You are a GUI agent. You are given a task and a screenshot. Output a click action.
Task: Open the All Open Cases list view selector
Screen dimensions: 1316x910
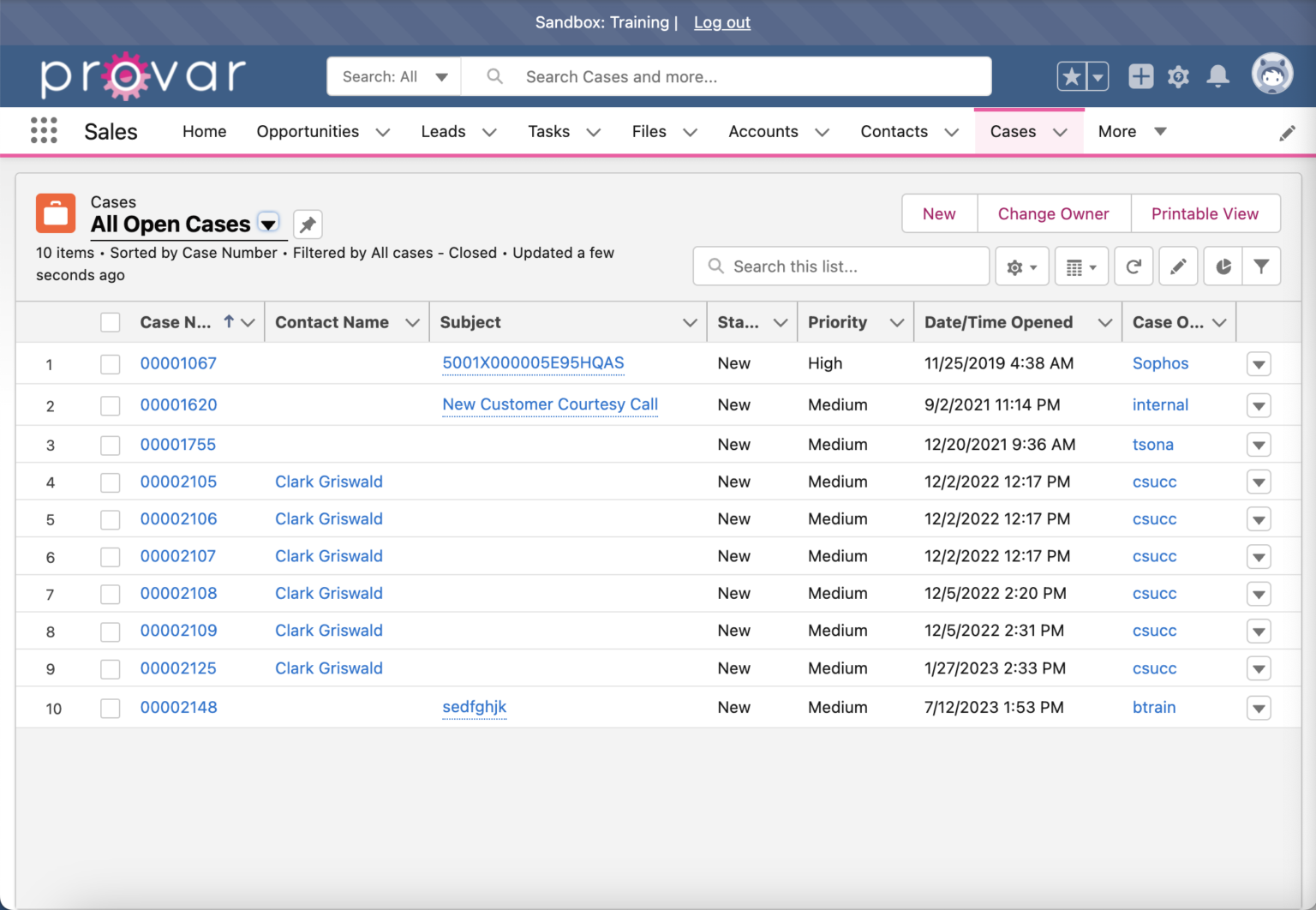pos(268,224)
